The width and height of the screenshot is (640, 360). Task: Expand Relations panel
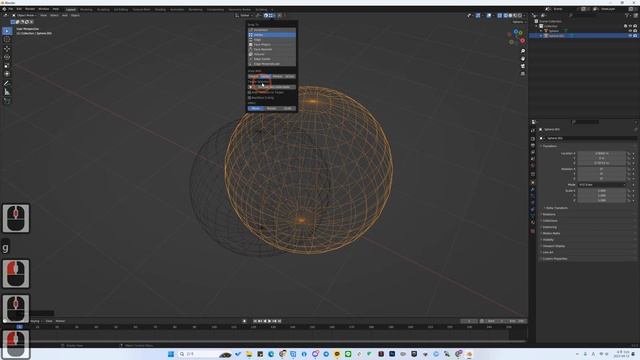[549, 214]
